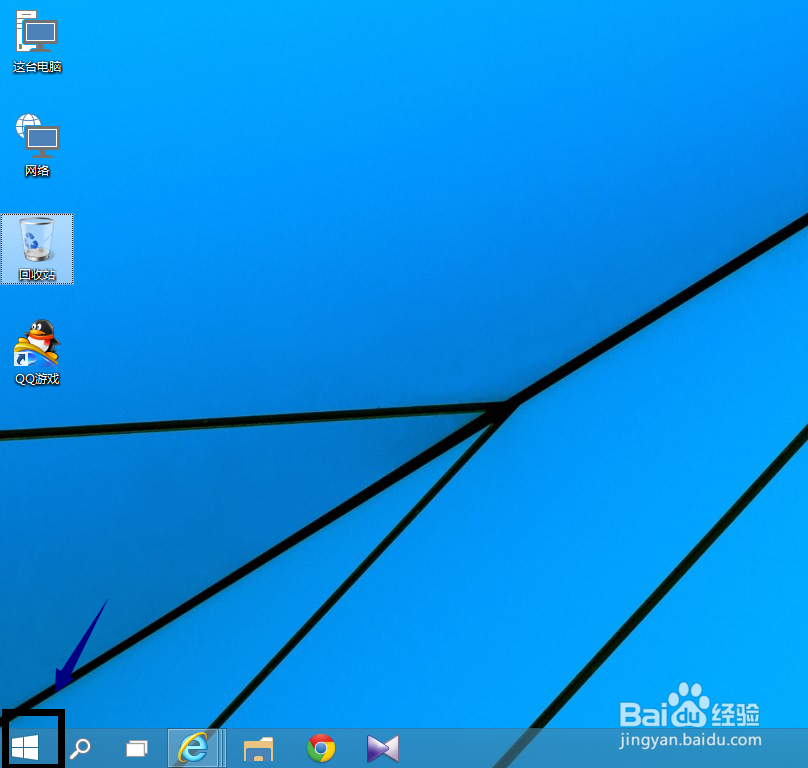
Task: Select the QQ游戏 desktop shortcut
Action: [x=37, y=353]
